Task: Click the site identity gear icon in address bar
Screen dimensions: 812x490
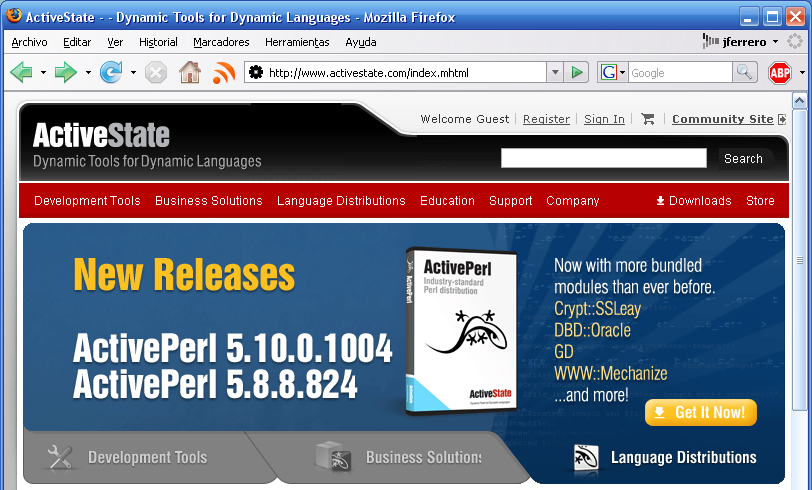Action: (x=256, y=72)
